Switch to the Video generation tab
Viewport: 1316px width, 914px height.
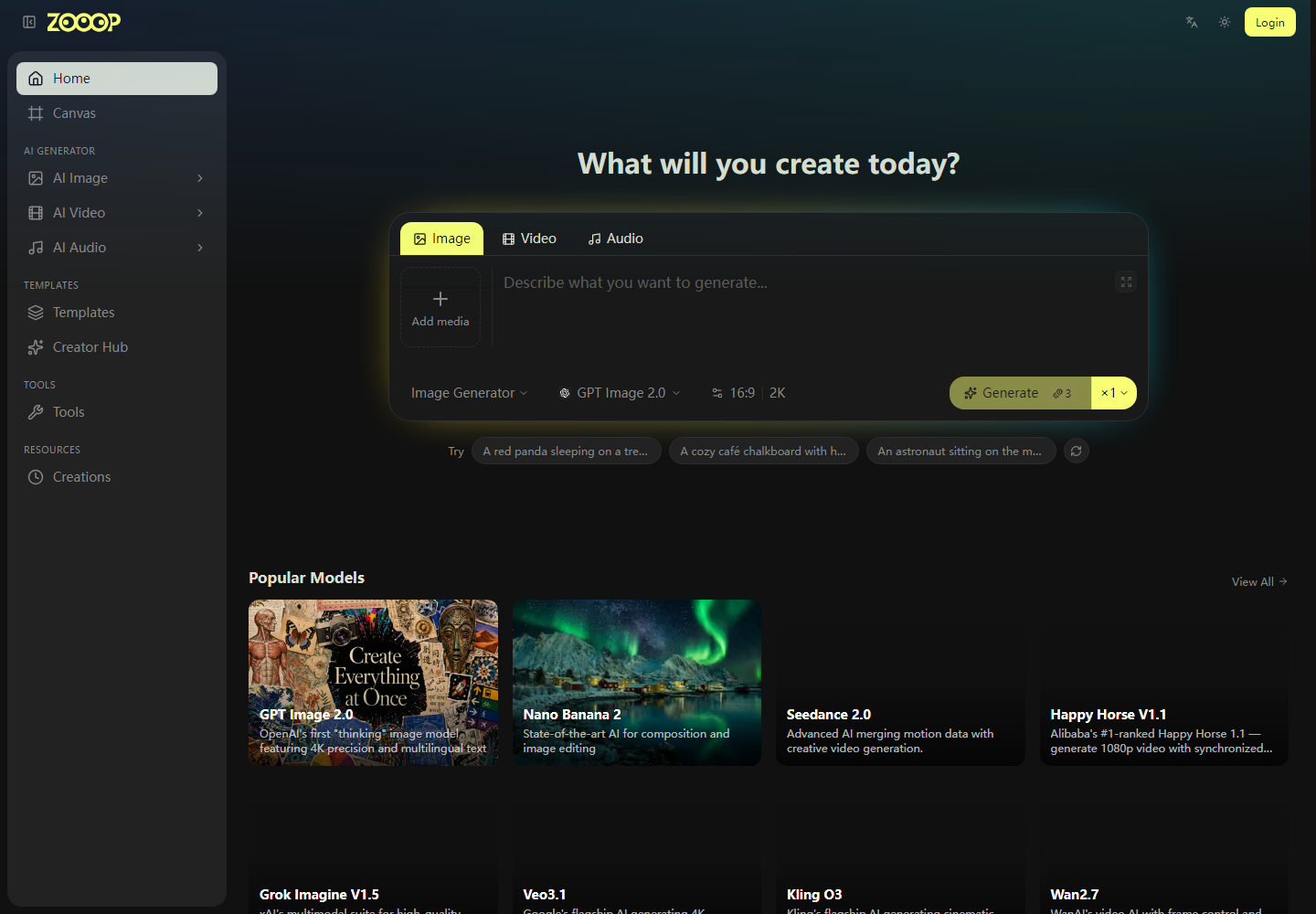tap(529, 239)
